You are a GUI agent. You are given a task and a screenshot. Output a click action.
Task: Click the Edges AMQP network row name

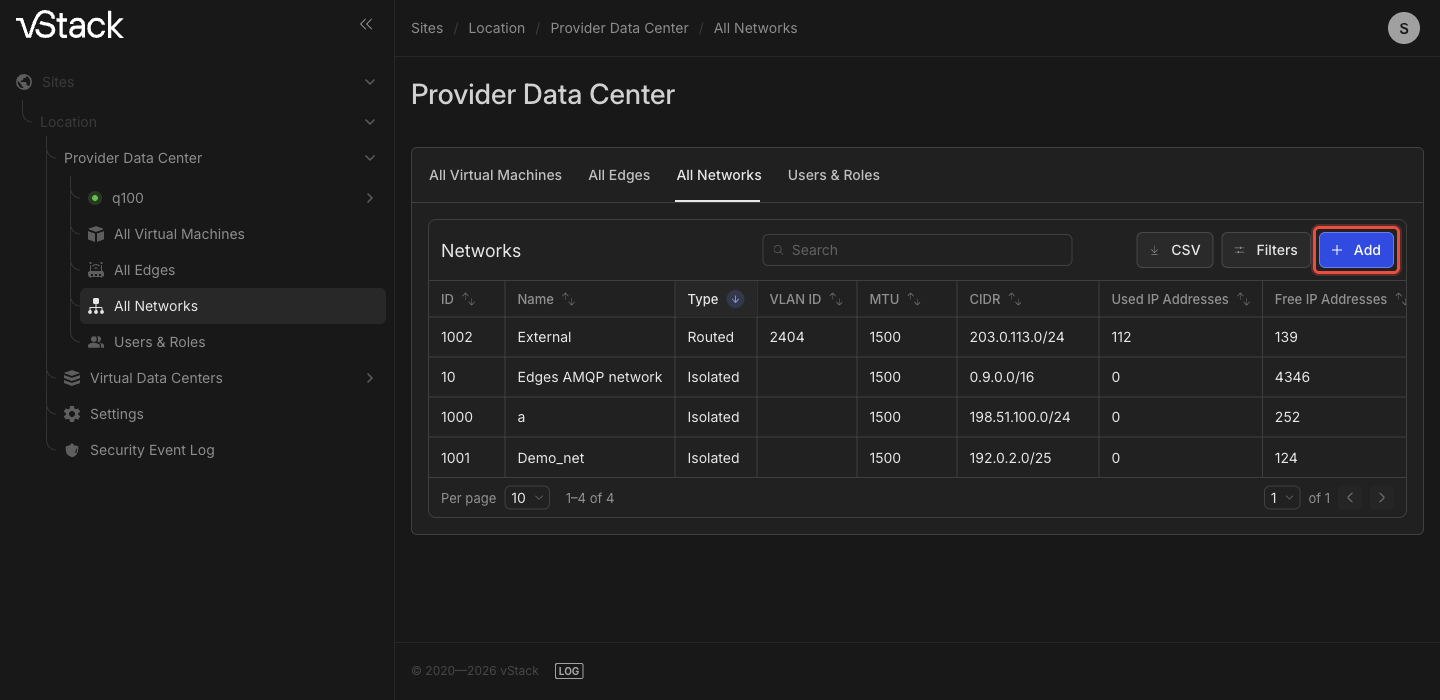(x=590, y=377)
